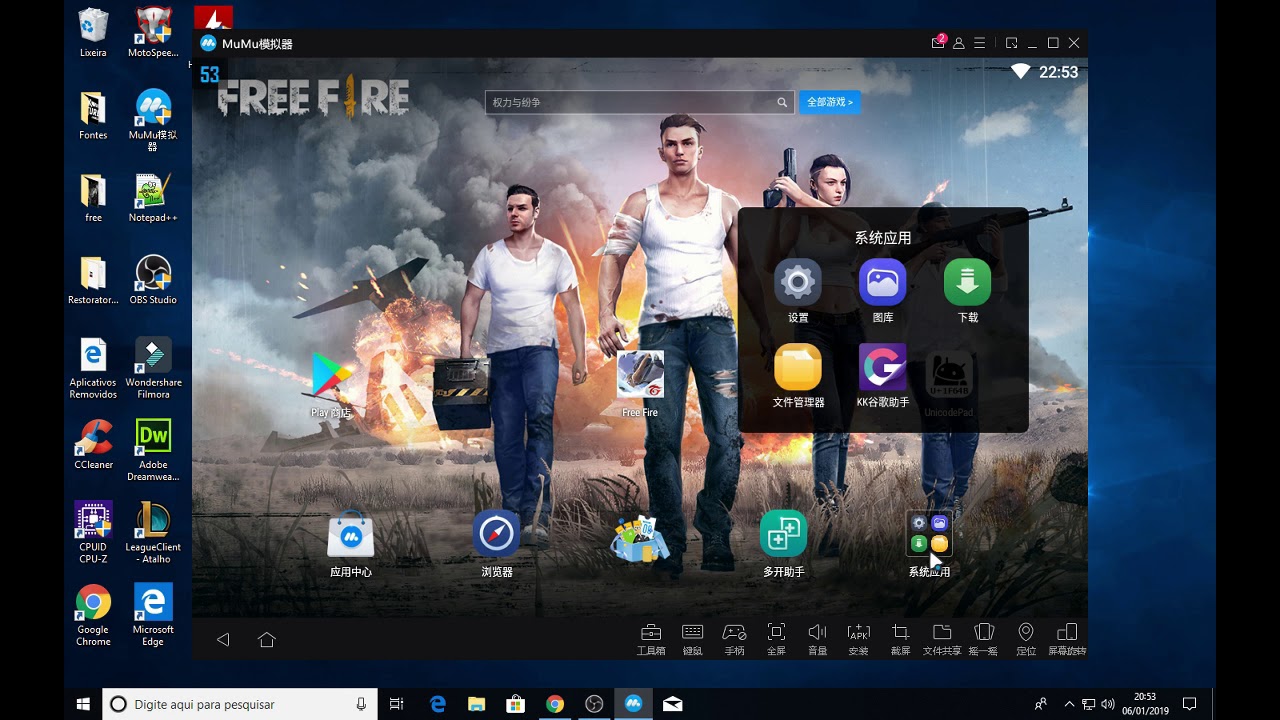
Task: Open the 下载 downloads app
Action: tap(968, 291)
